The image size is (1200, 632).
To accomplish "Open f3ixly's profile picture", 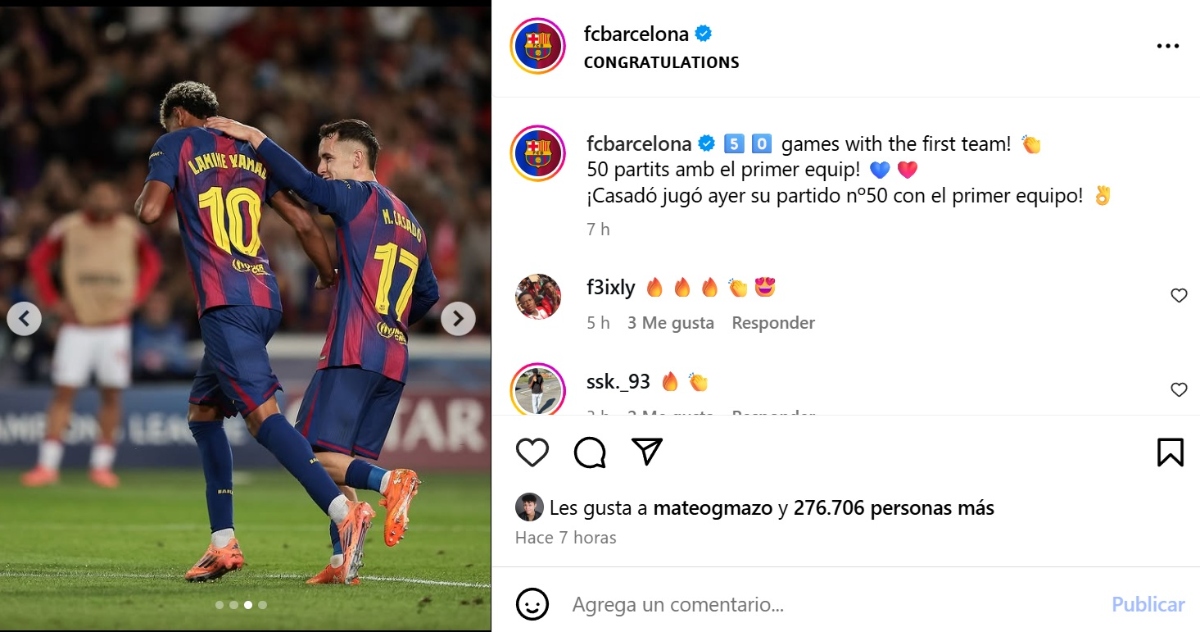I will click(x=538, y=296).
